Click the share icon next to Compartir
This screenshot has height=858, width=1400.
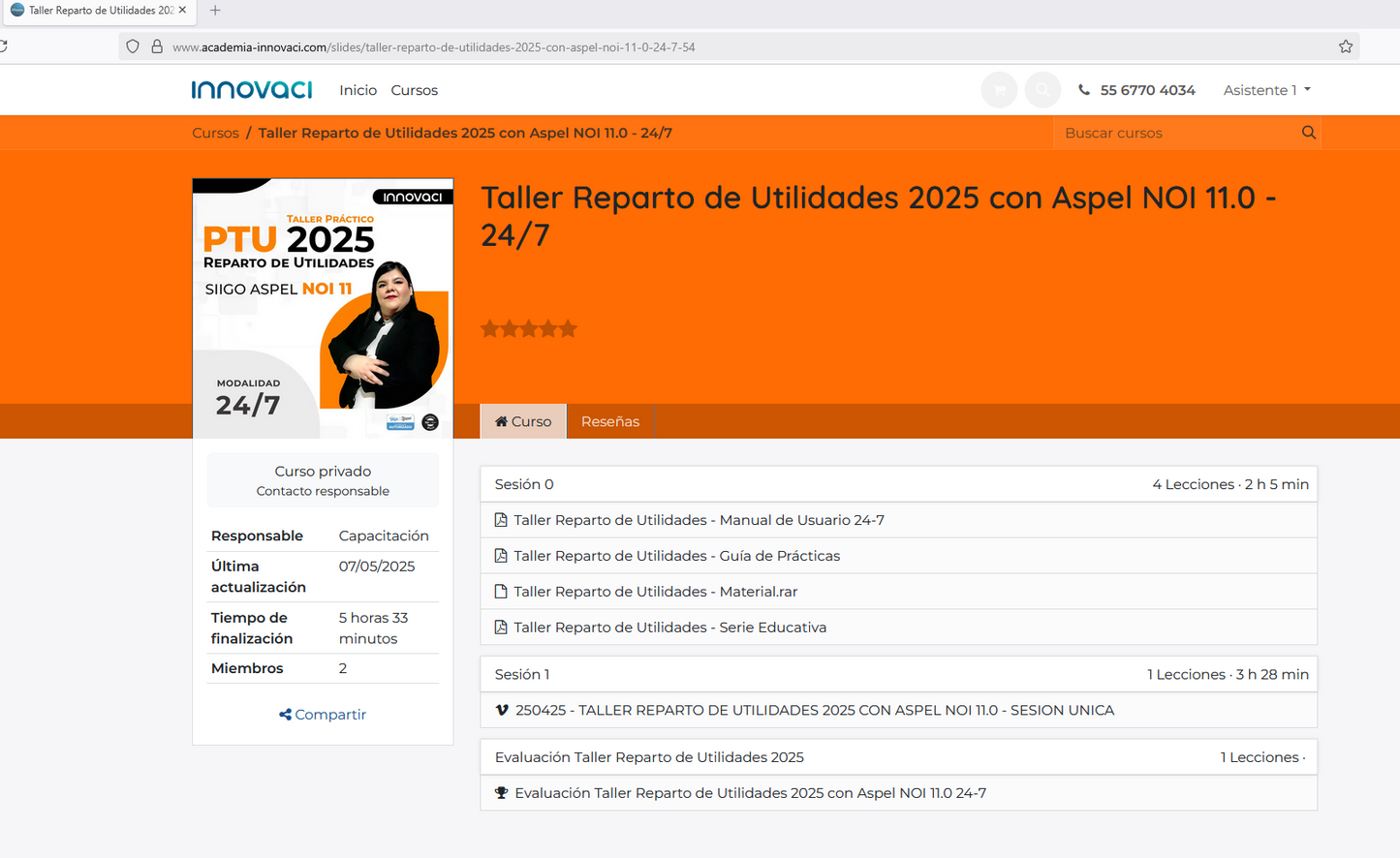(285, 715)
